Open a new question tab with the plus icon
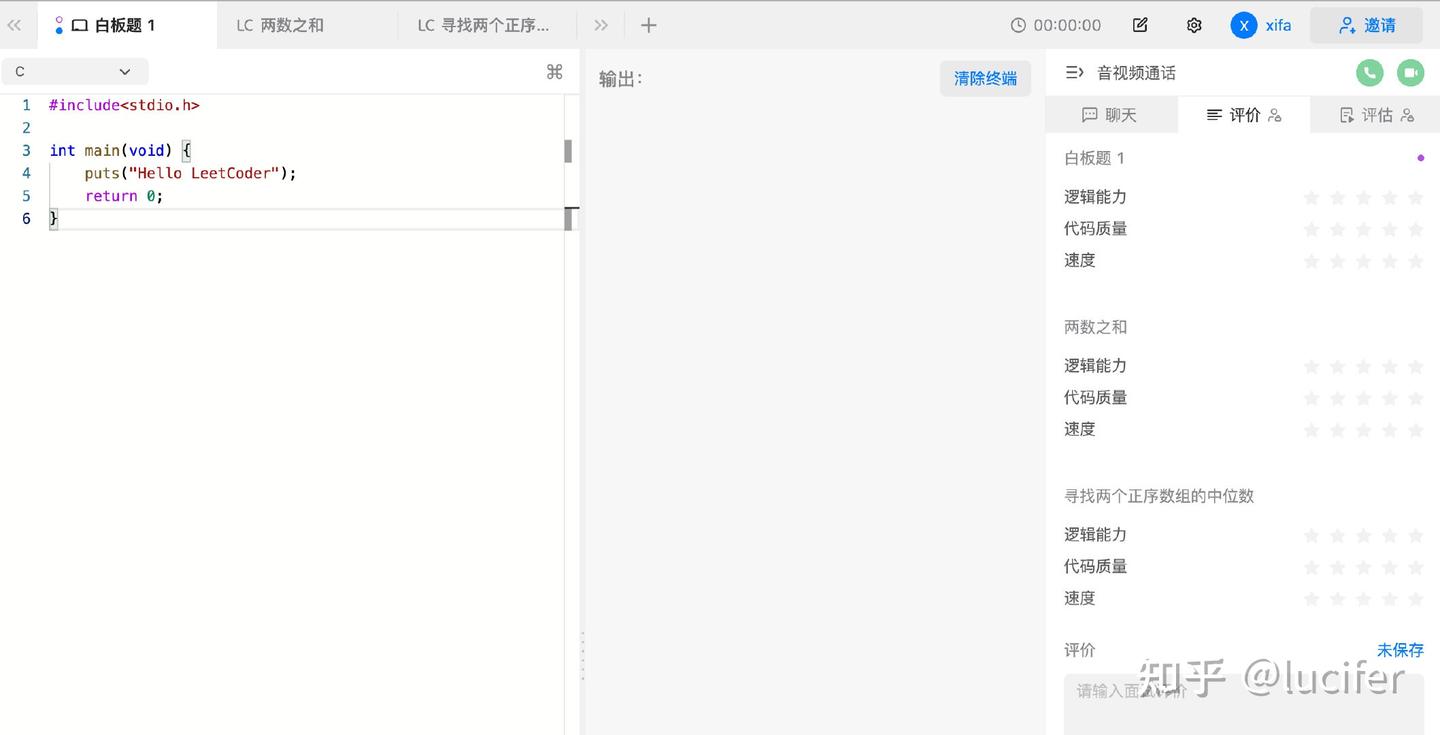This screenshot has height=735, width=1440. pyautogui.click(x=648, y=25)
